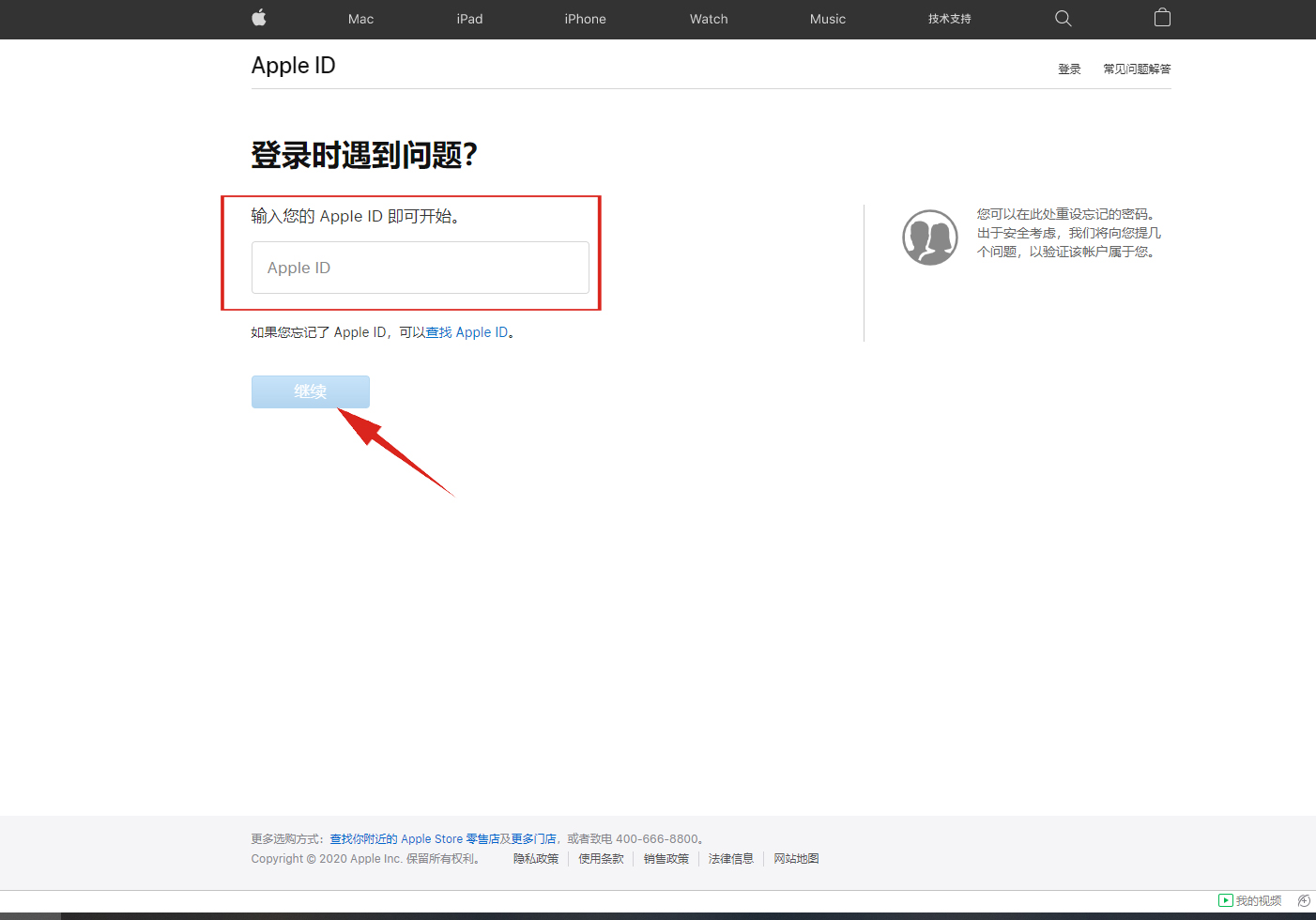Open the iPad menu item
This screenshot has height=920, width=1316.
pos(469,19)
